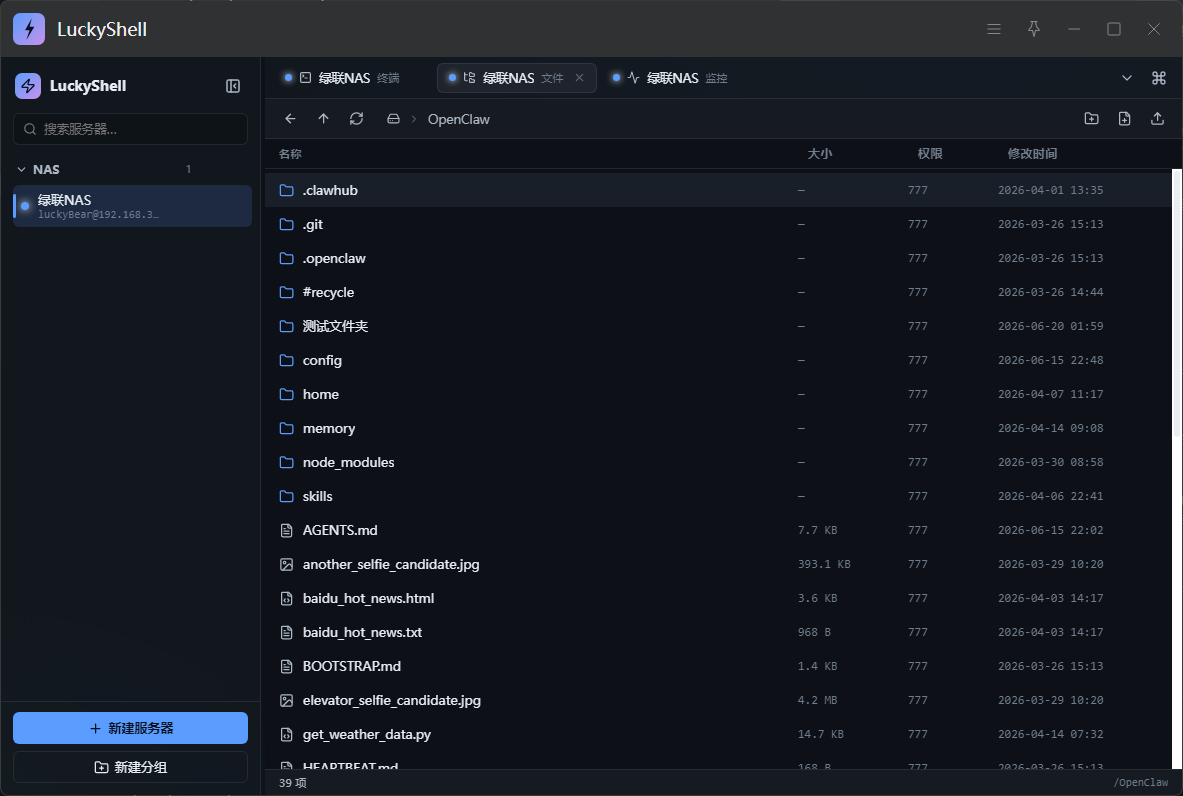Jump to root drive icon in breadcrumb

(x=393, y=118)
